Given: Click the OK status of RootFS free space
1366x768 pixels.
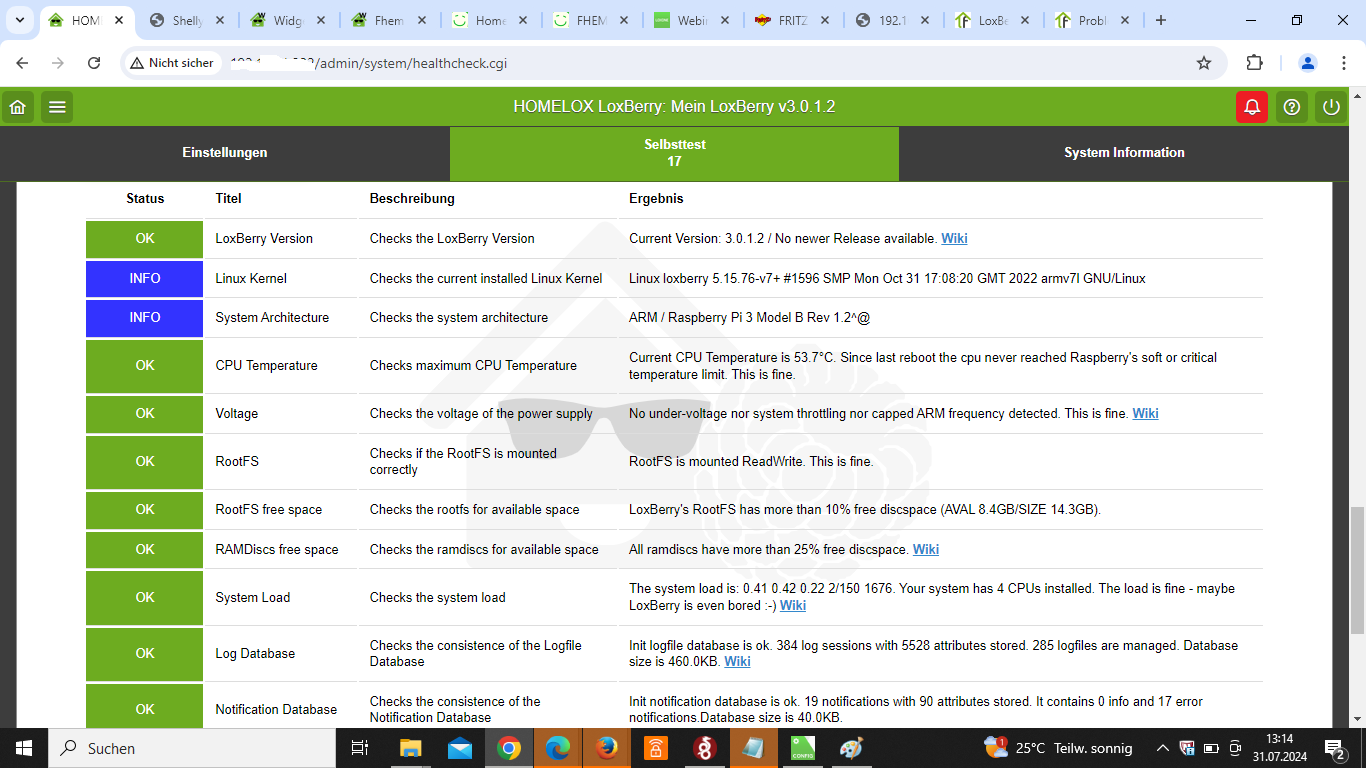Looking at the screenshot, I should [145, 510].
